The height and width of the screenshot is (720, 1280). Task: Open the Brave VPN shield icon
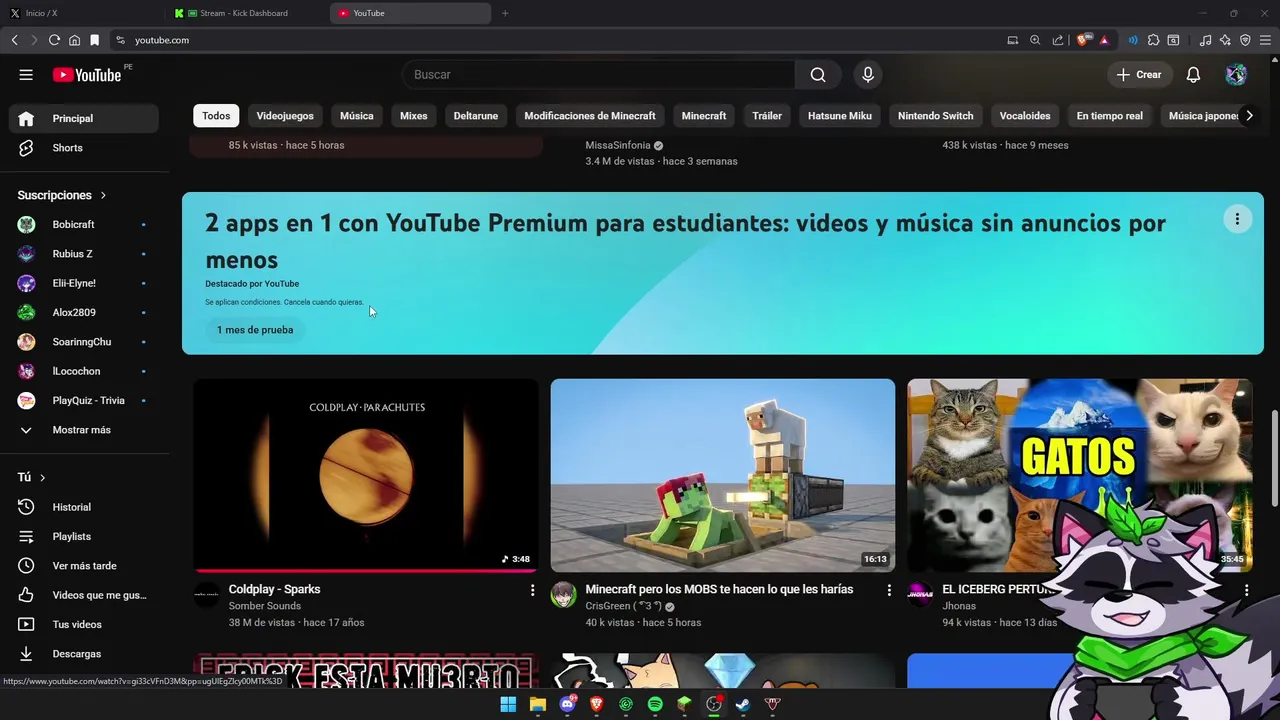1245,40
